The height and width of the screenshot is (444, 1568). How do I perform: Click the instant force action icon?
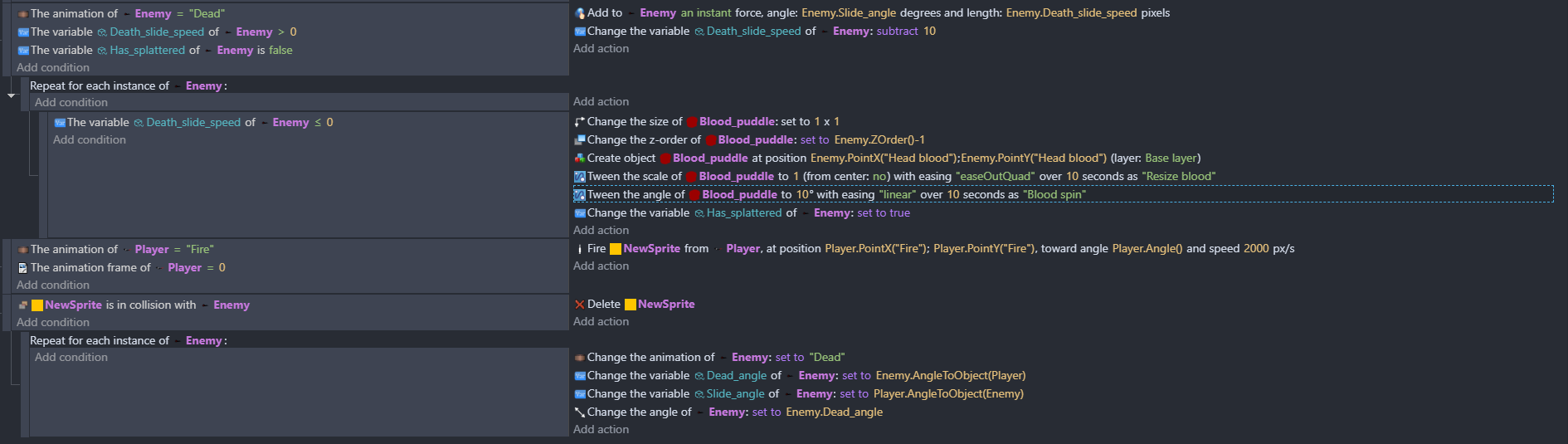pyautogui.click(x=580, y=13)
